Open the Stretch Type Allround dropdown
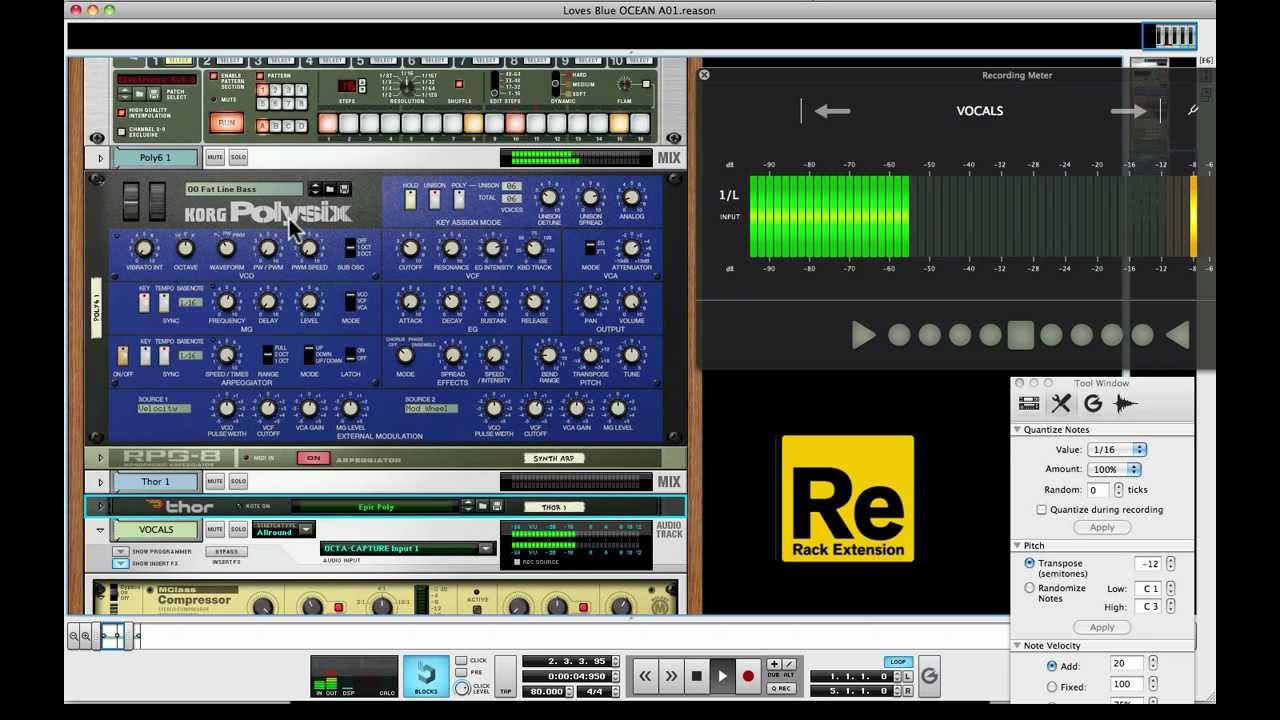Image resolution: width=1280 pixels, height=720 pixels. click(284, 530)
